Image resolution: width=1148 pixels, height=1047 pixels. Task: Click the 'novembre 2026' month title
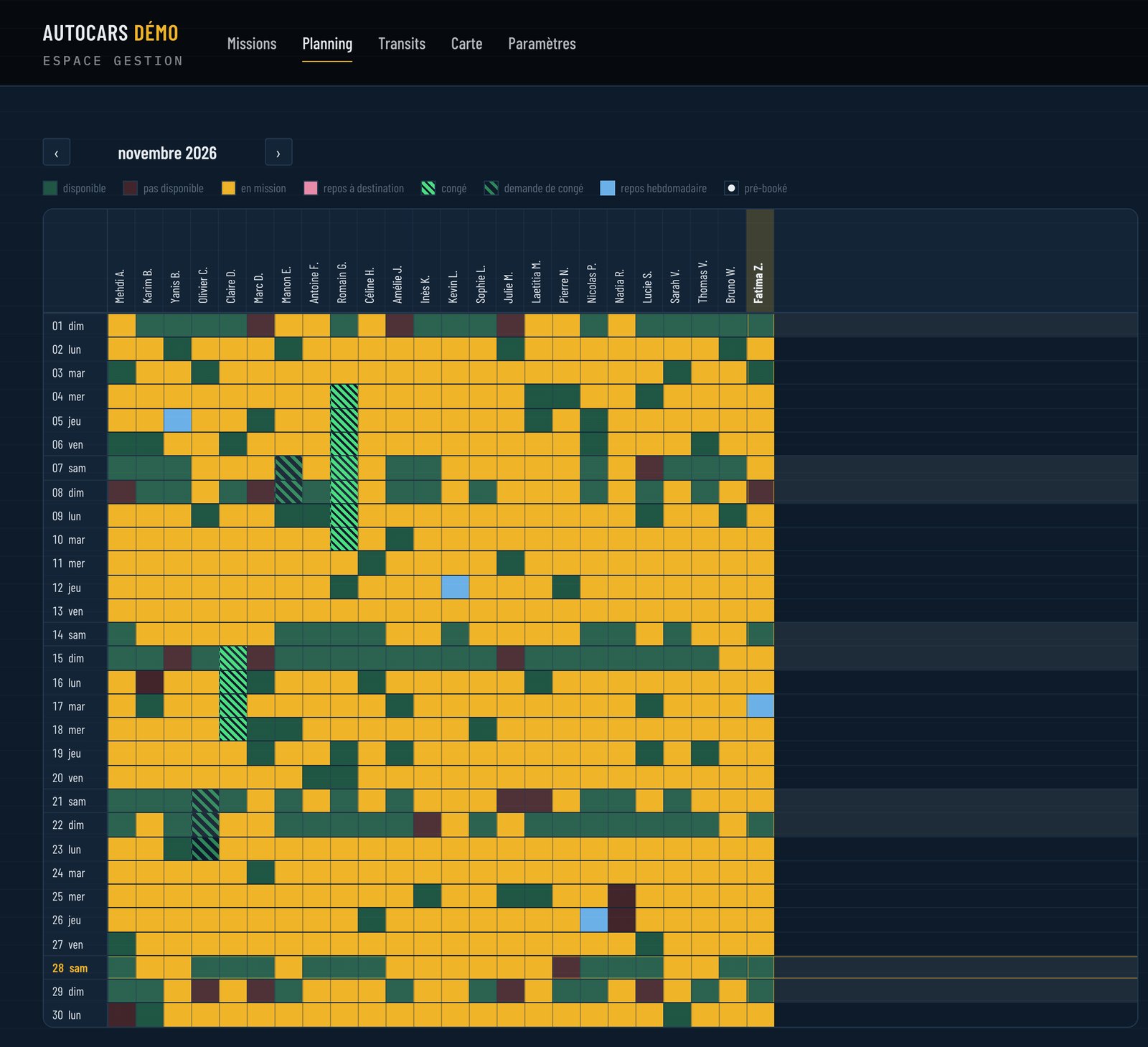(167, 153)
